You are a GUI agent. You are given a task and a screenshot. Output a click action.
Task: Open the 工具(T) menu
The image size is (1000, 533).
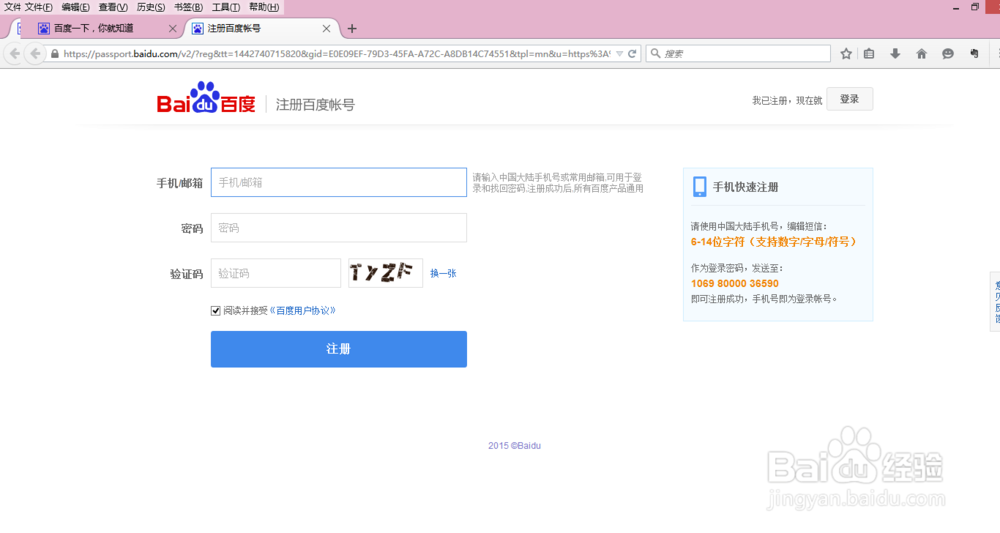226,7
